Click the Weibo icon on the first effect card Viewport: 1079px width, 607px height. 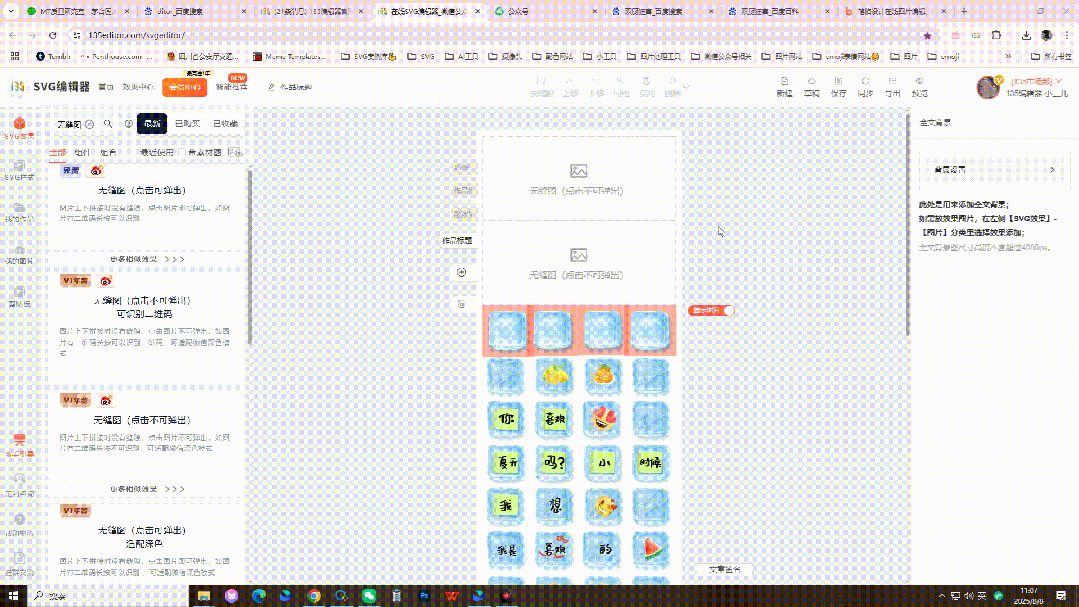(96, 171)
